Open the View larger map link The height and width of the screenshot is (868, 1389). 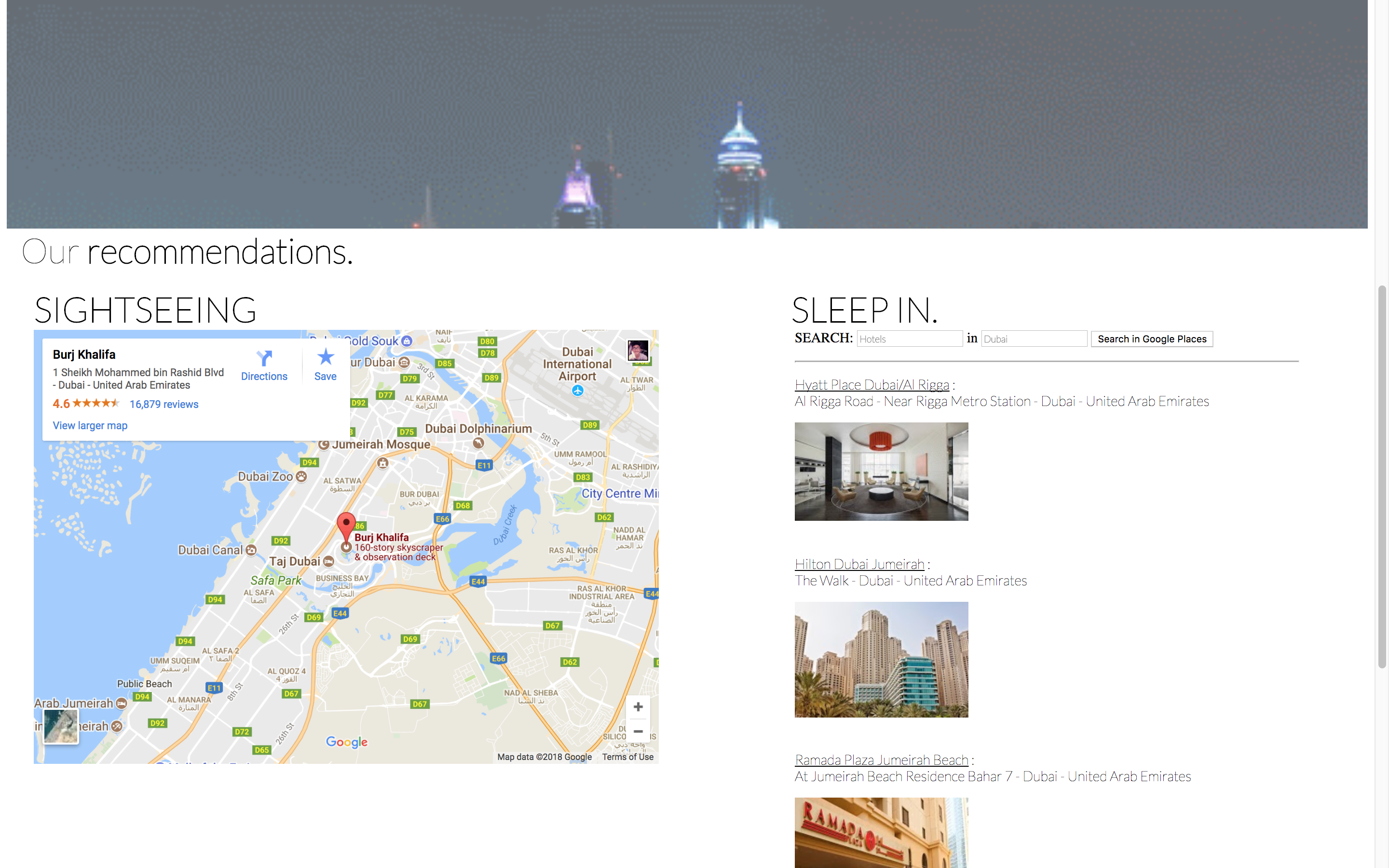[x=90, y=425]
